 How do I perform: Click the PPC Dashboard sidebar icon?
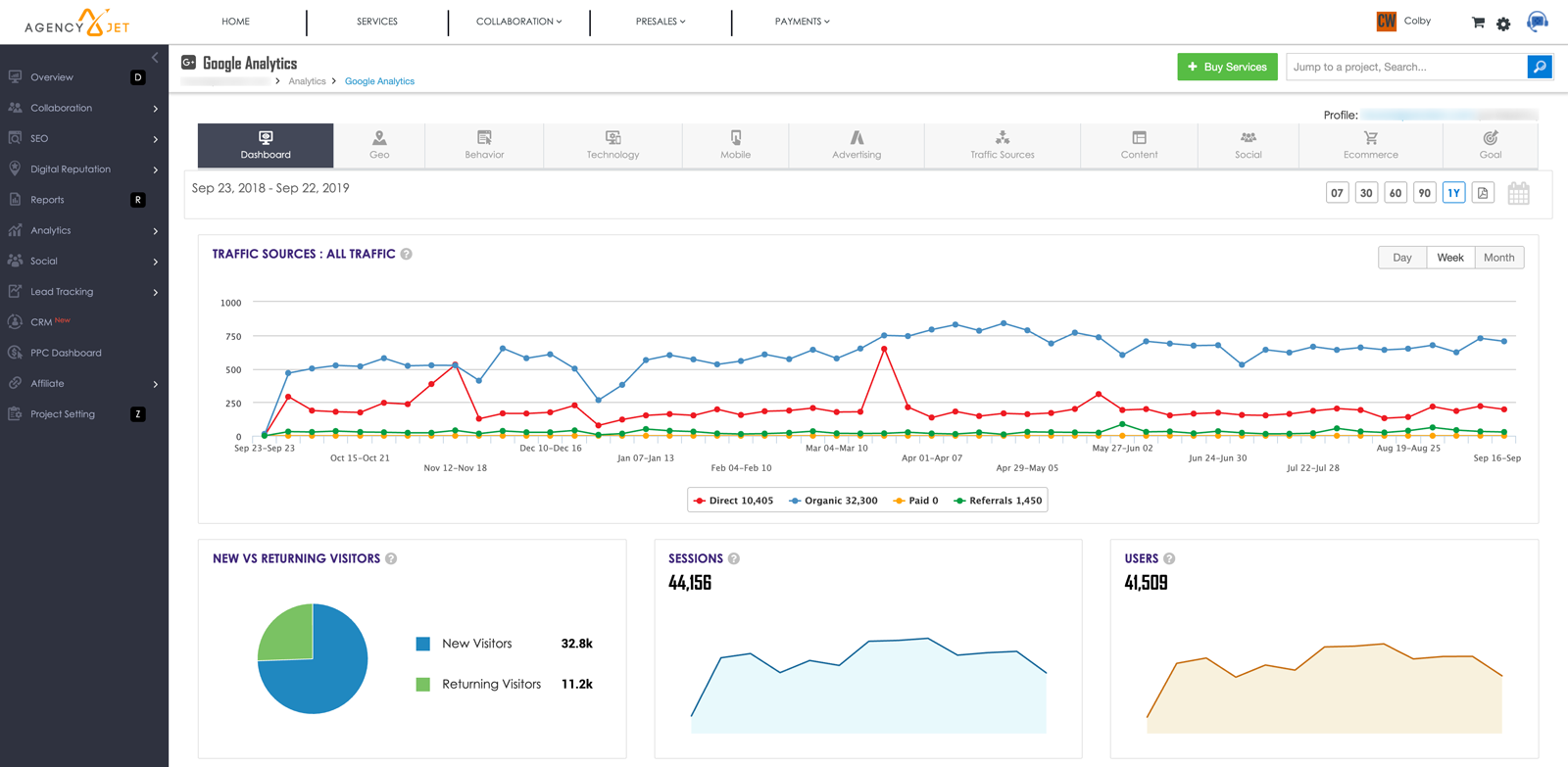15,353
